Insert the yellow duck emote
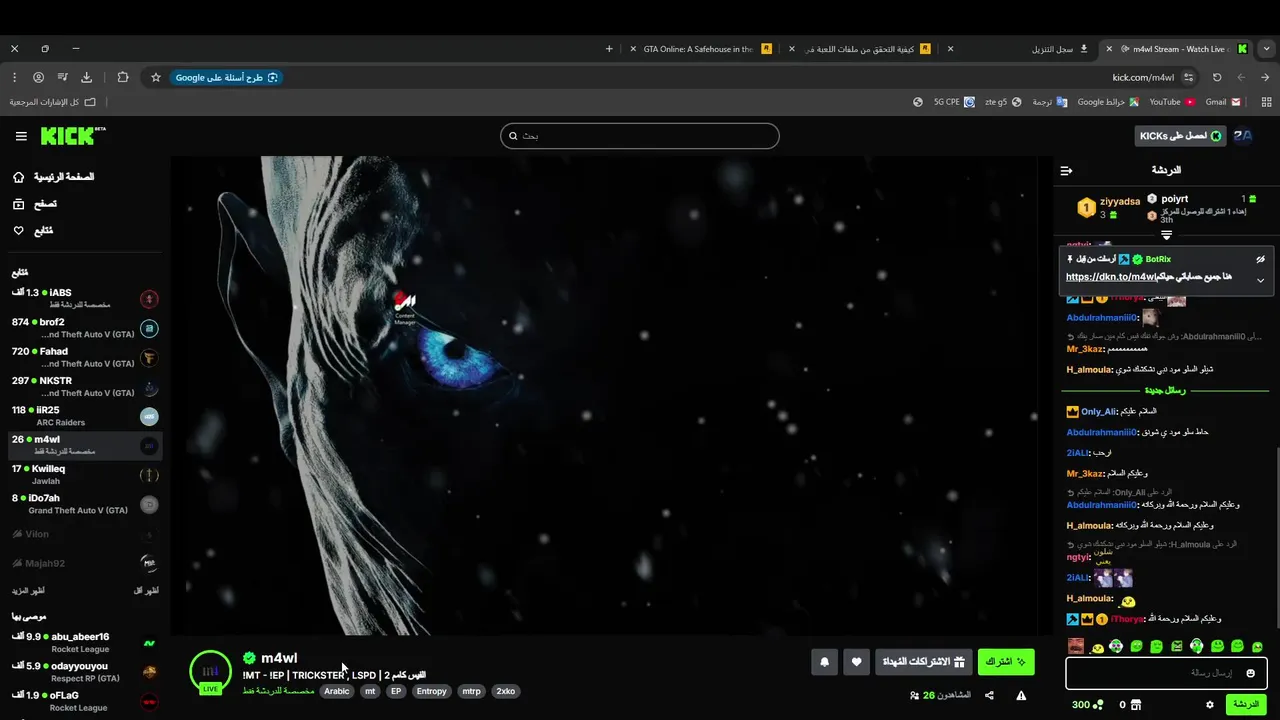This screenshot has width=1280, height=720. tap(1097, 648)
